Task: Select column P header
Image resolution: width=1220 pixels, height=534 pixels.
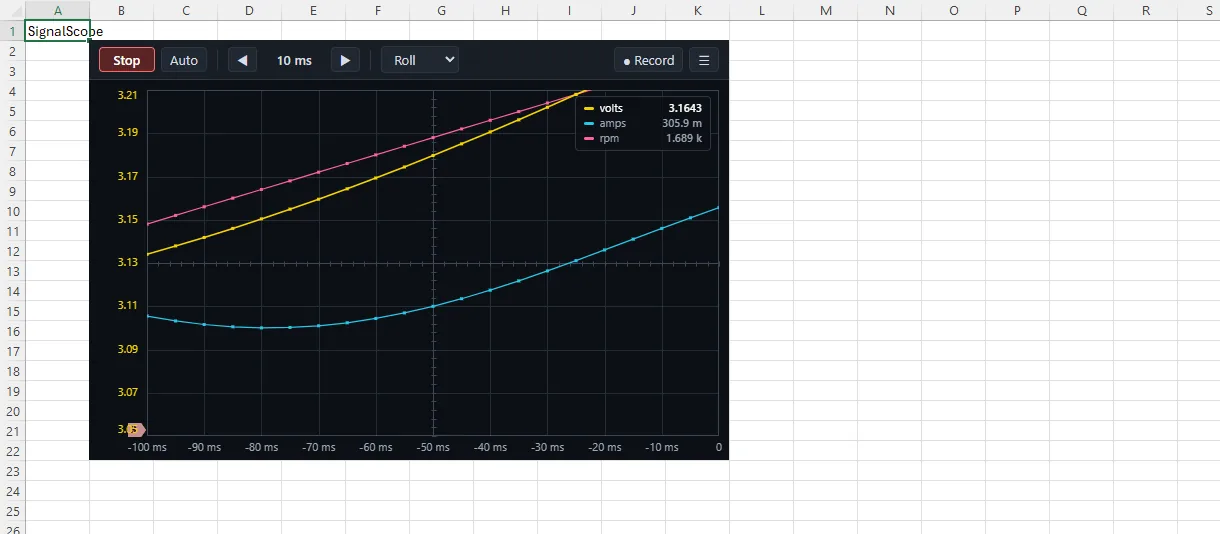Action: tap(1017, 10)
